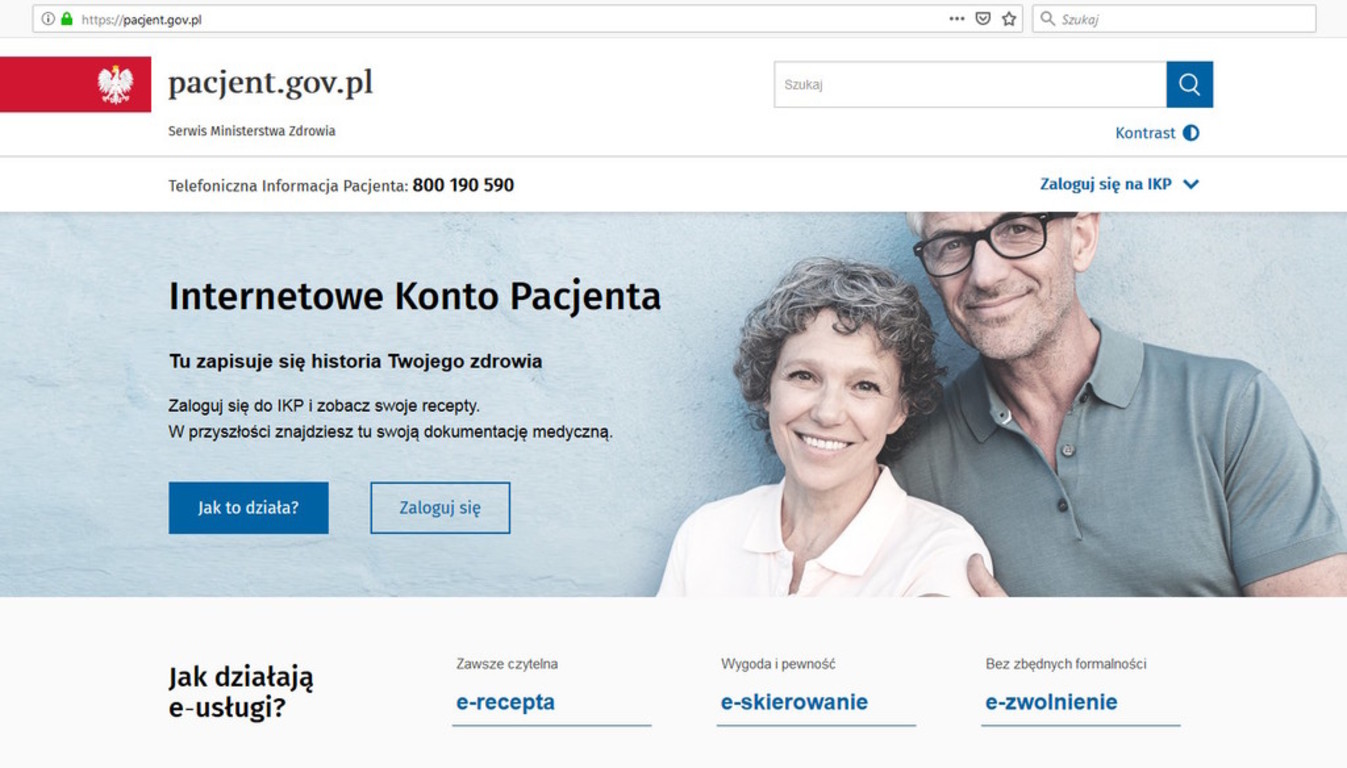
Task: Click Serwis Ministerstwa Zdrowia text
Action: [x=252, y=131]
